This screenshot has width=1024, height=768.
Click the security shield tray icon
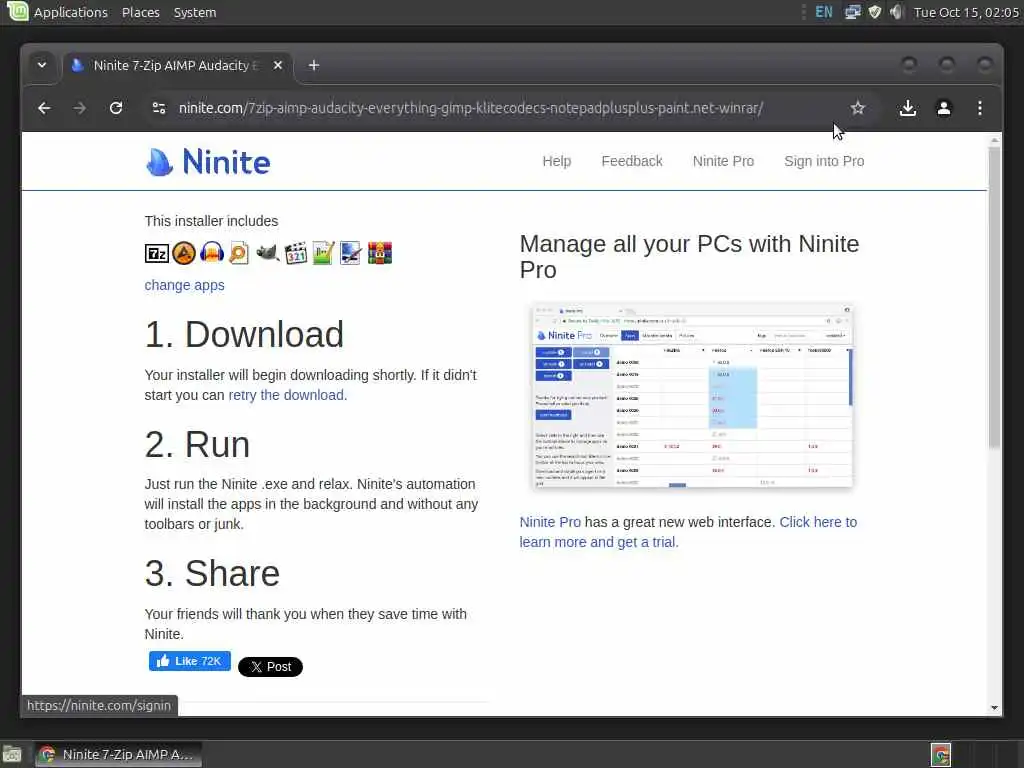[x=874, y=12]
